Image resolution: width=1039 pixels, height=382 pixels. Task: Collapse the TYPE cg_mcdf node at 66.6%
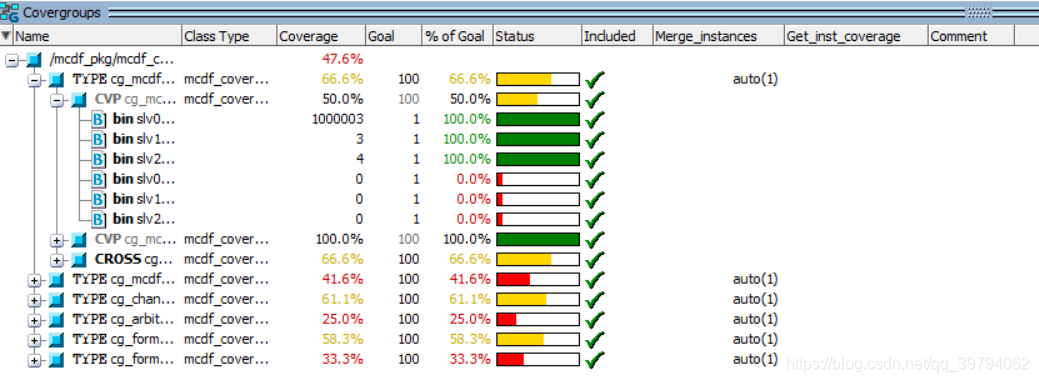pos(34,80)
